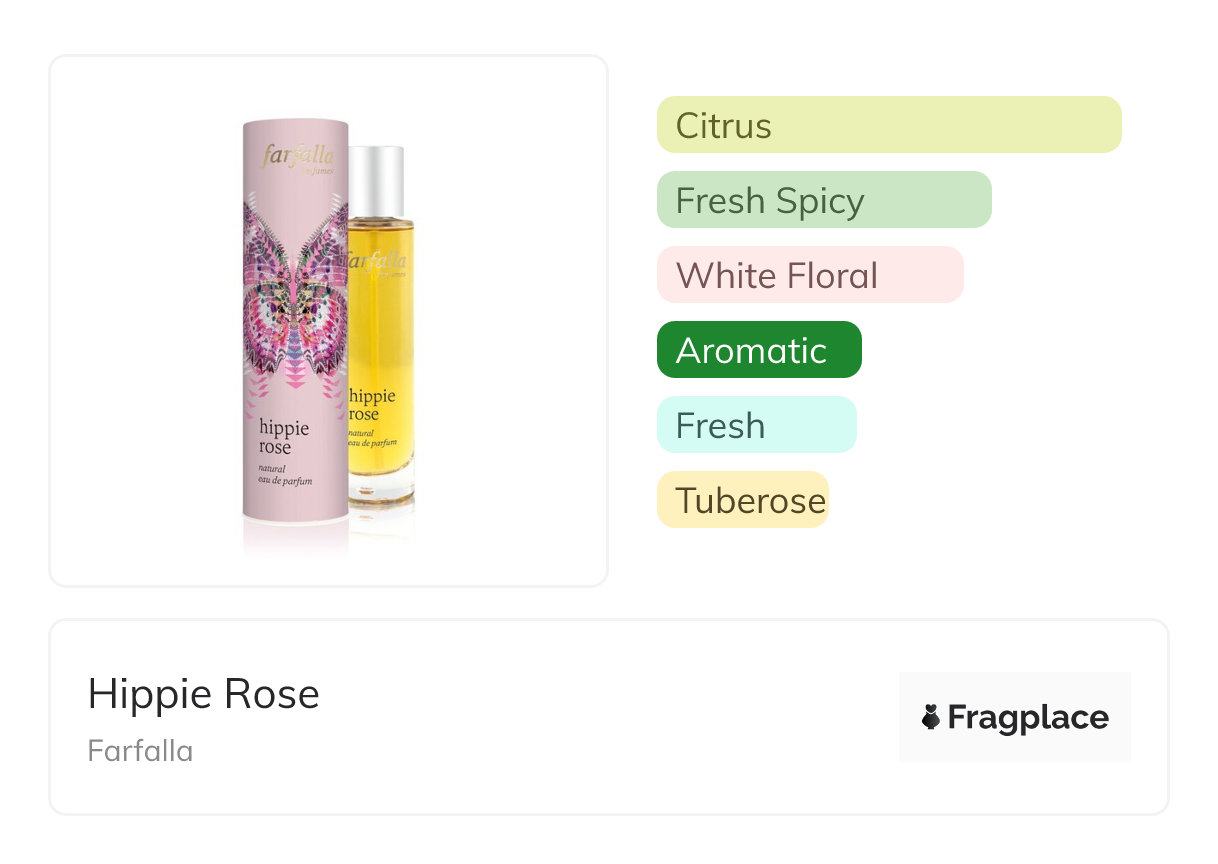
Task: Click the Fresh accord label
Action: pos(756,425)
